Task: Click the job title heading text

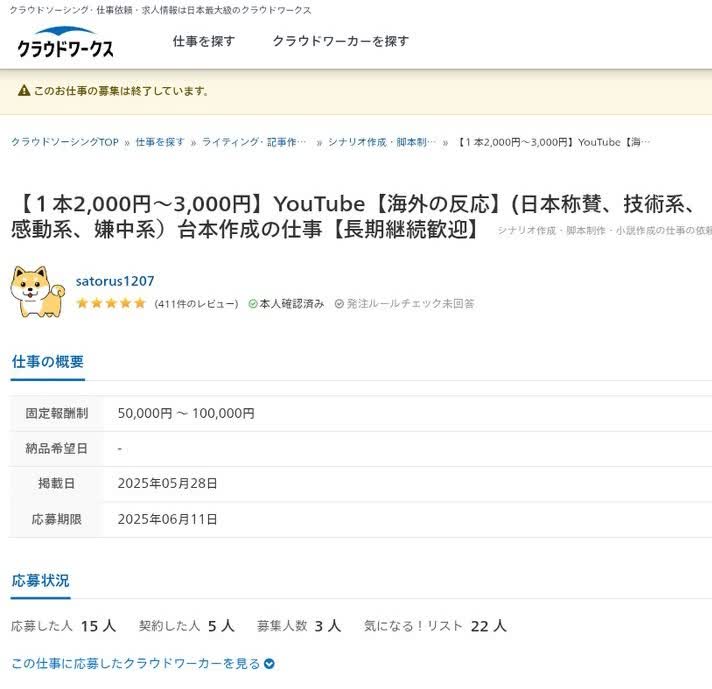Action: (x=350, y=217)
